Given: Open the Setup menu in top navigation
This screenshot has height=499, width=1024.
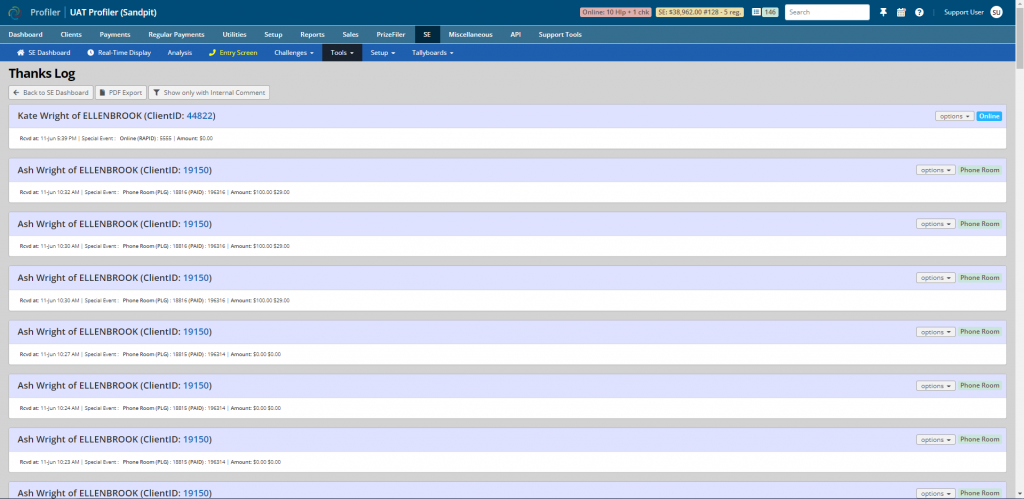Looking at the screenshot, I should [273, 35].
